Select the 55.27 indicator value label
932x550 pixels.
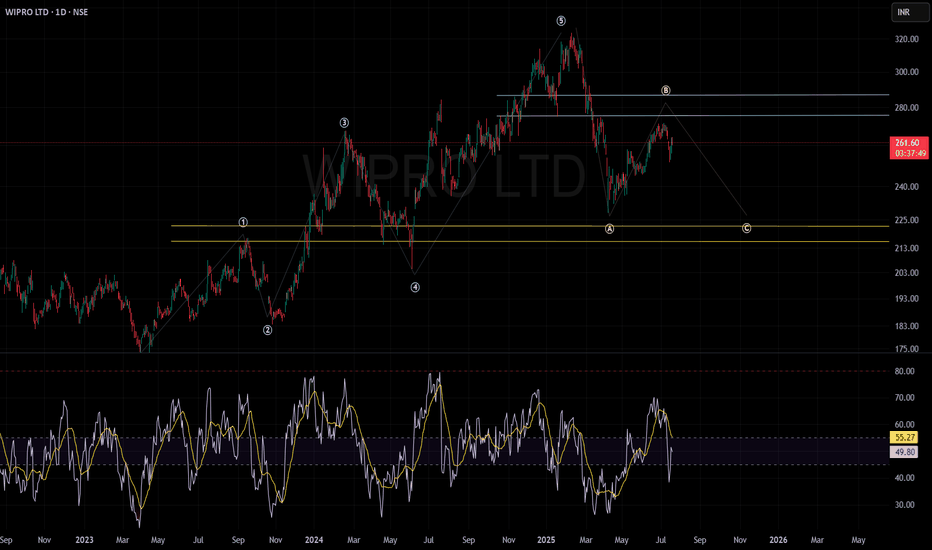click(x=905, y=438)
